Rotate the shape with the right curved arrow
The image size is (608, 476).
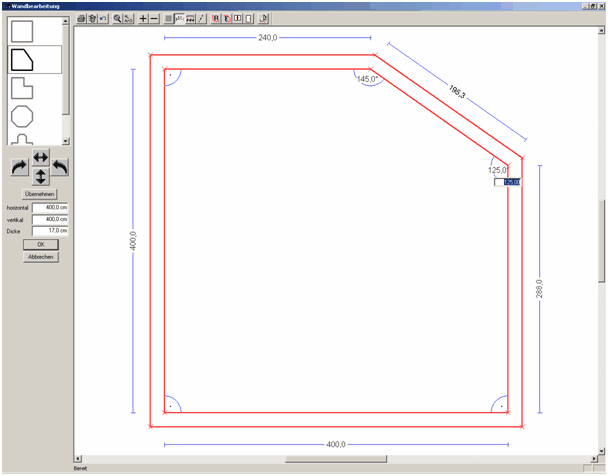(19, 167)
